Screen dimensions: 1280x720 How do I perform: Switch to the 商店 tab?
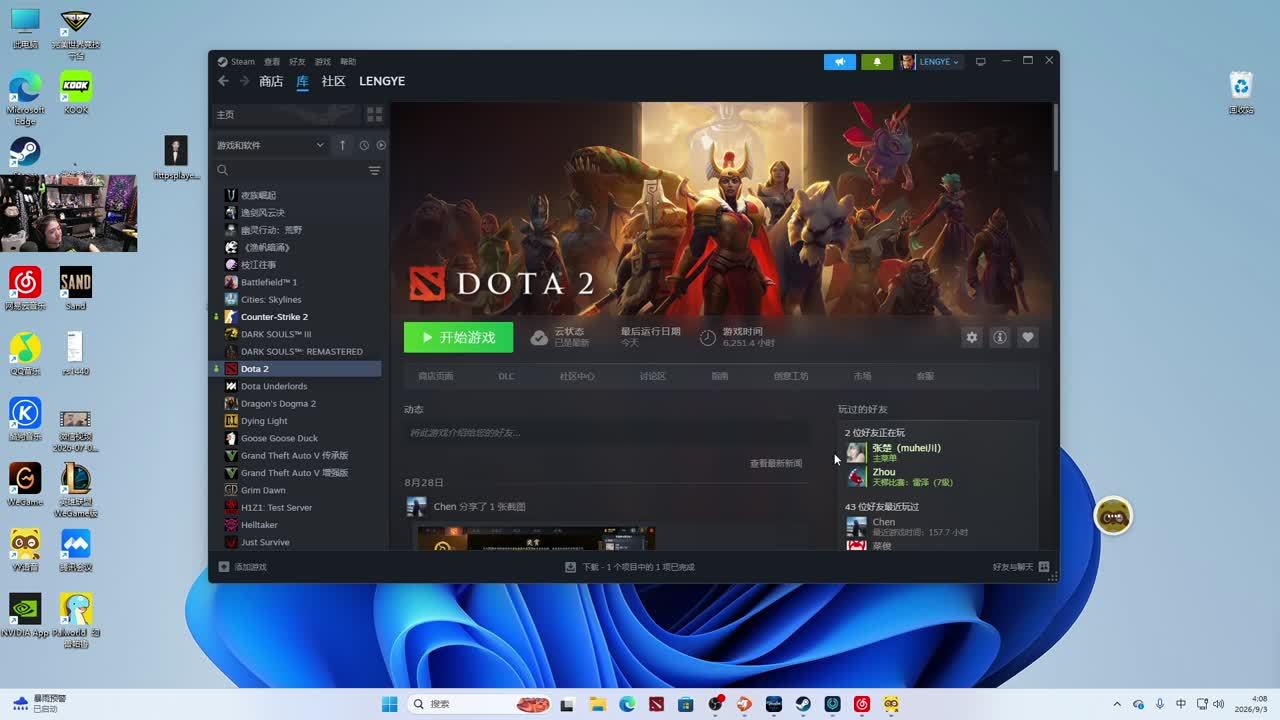point(271,81)
